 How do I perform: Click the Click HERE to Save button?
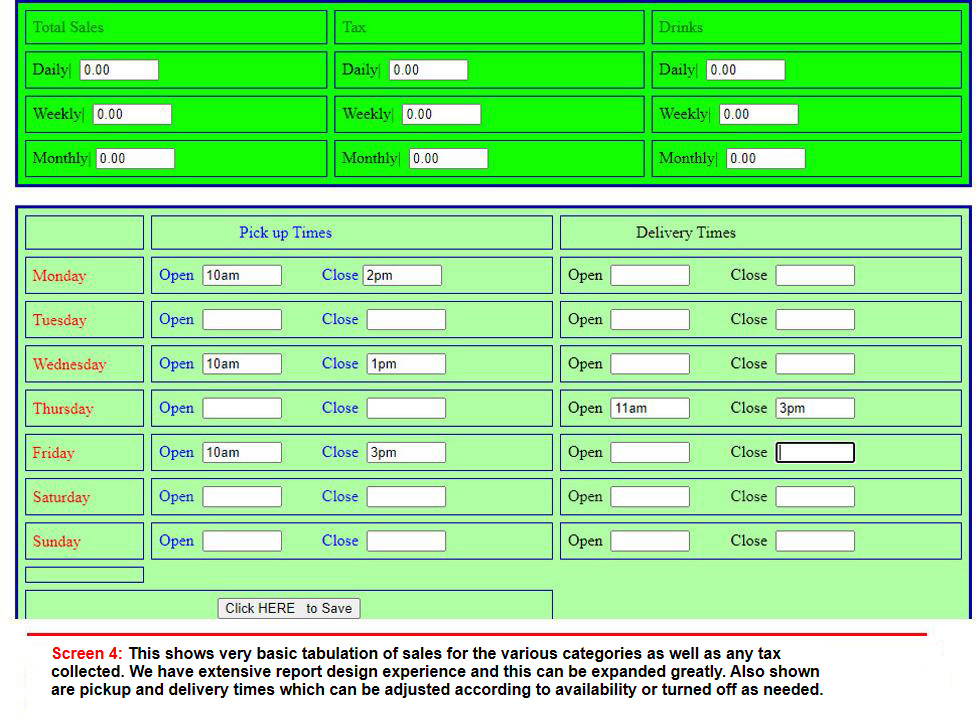(289, 608)
